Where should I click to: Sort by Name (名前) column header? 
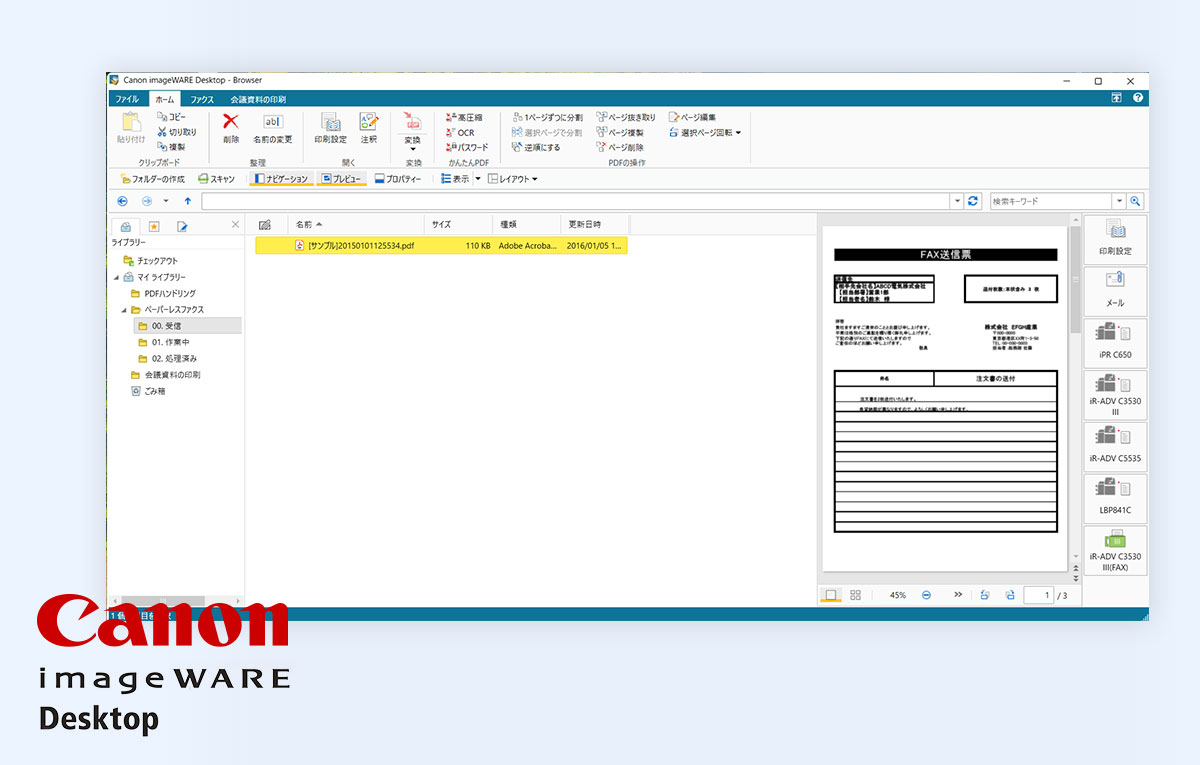(x=356, y=224)
